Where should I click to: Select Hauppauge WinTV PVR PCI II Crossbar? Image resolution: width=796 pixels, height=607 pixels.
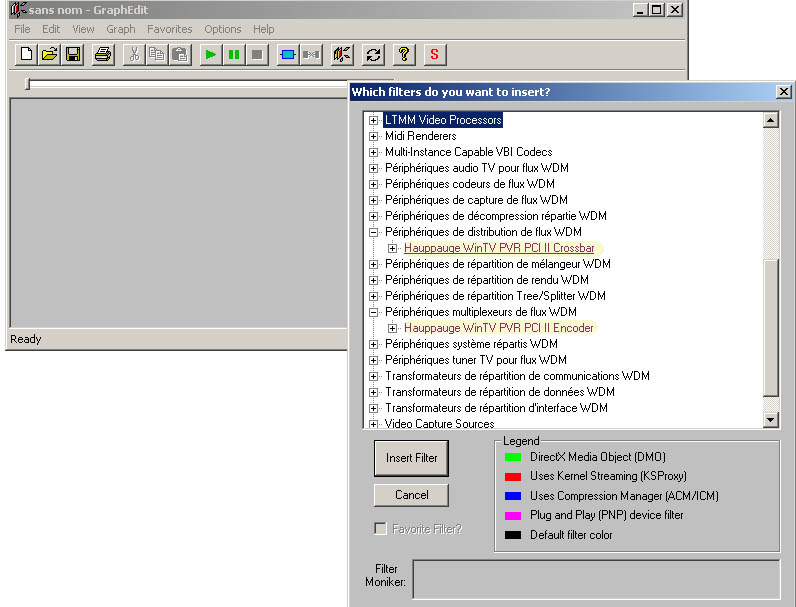coord(499,248)
